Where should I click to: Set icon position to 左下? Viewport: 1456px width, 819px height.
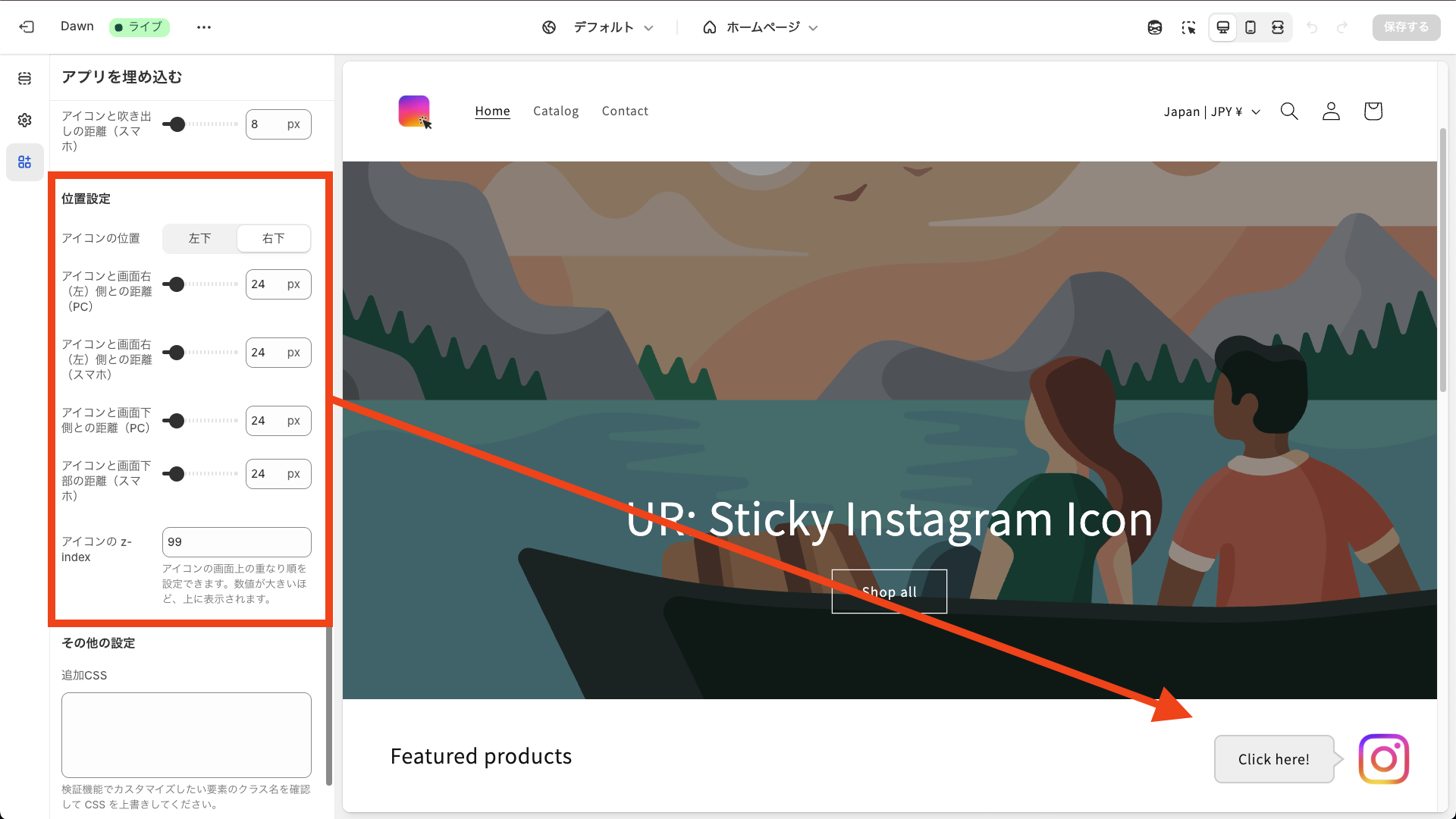[200, 238]
